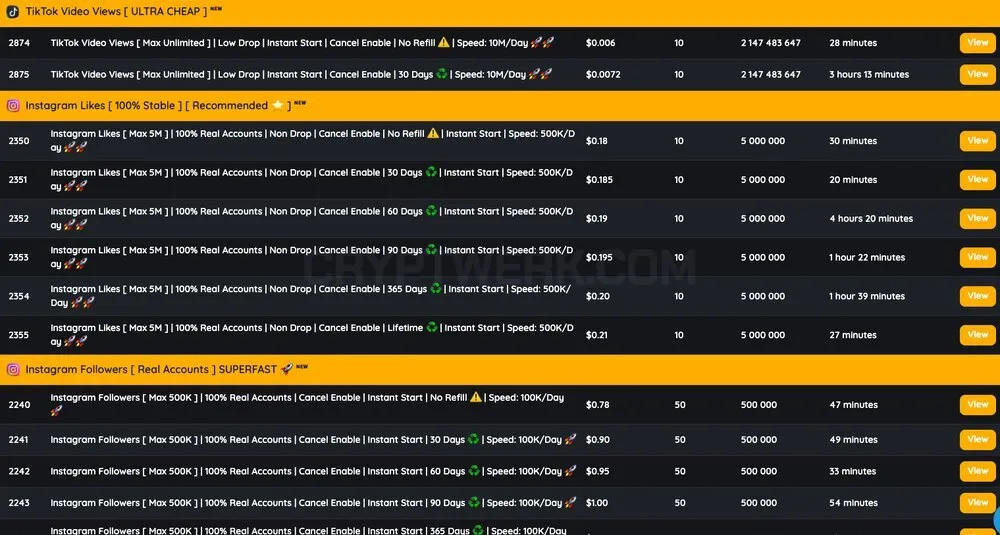The width and height of the screenshot is (1000, 535).
Task: Click warning icon in service 2240 description
Action: [476, 397]
